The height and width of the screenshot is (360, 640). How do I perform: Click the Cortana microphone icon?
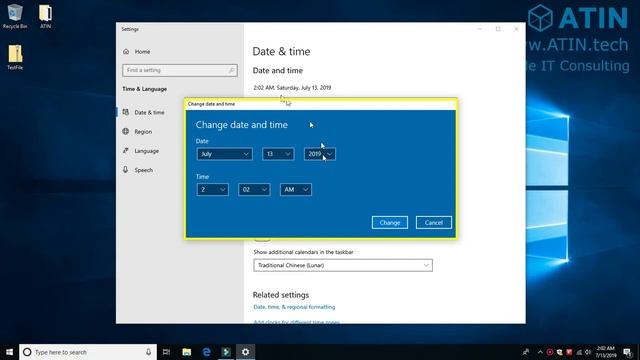click(148, 352)
